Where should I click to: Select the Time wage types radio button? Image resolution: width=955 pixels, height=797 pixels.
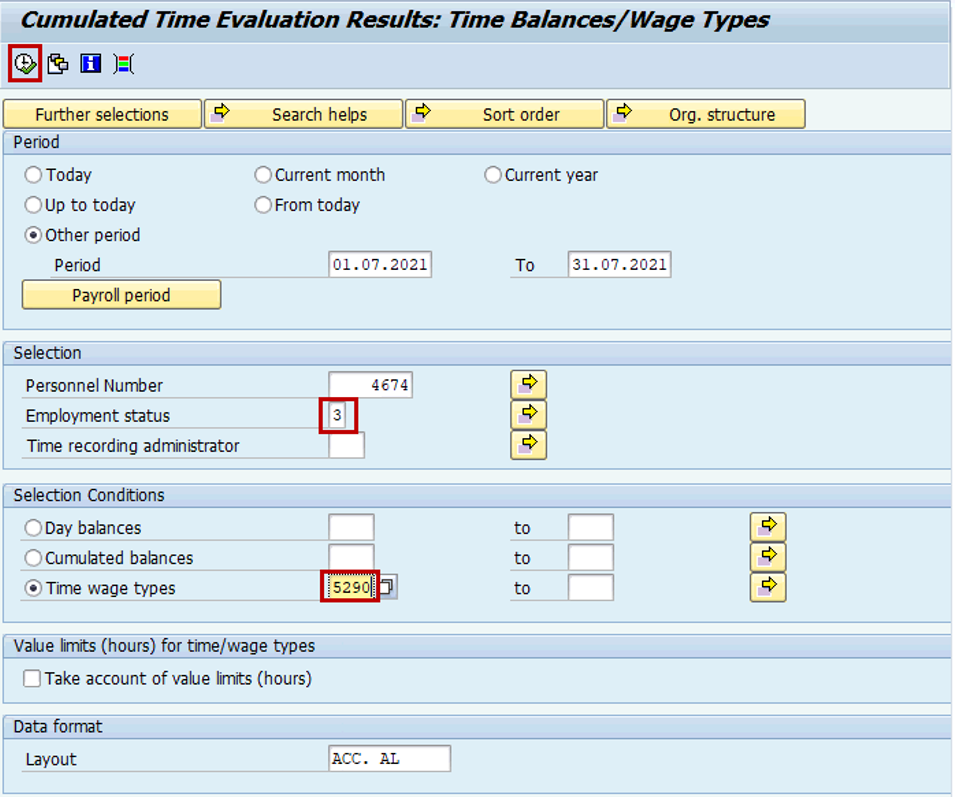click(33, 588)
